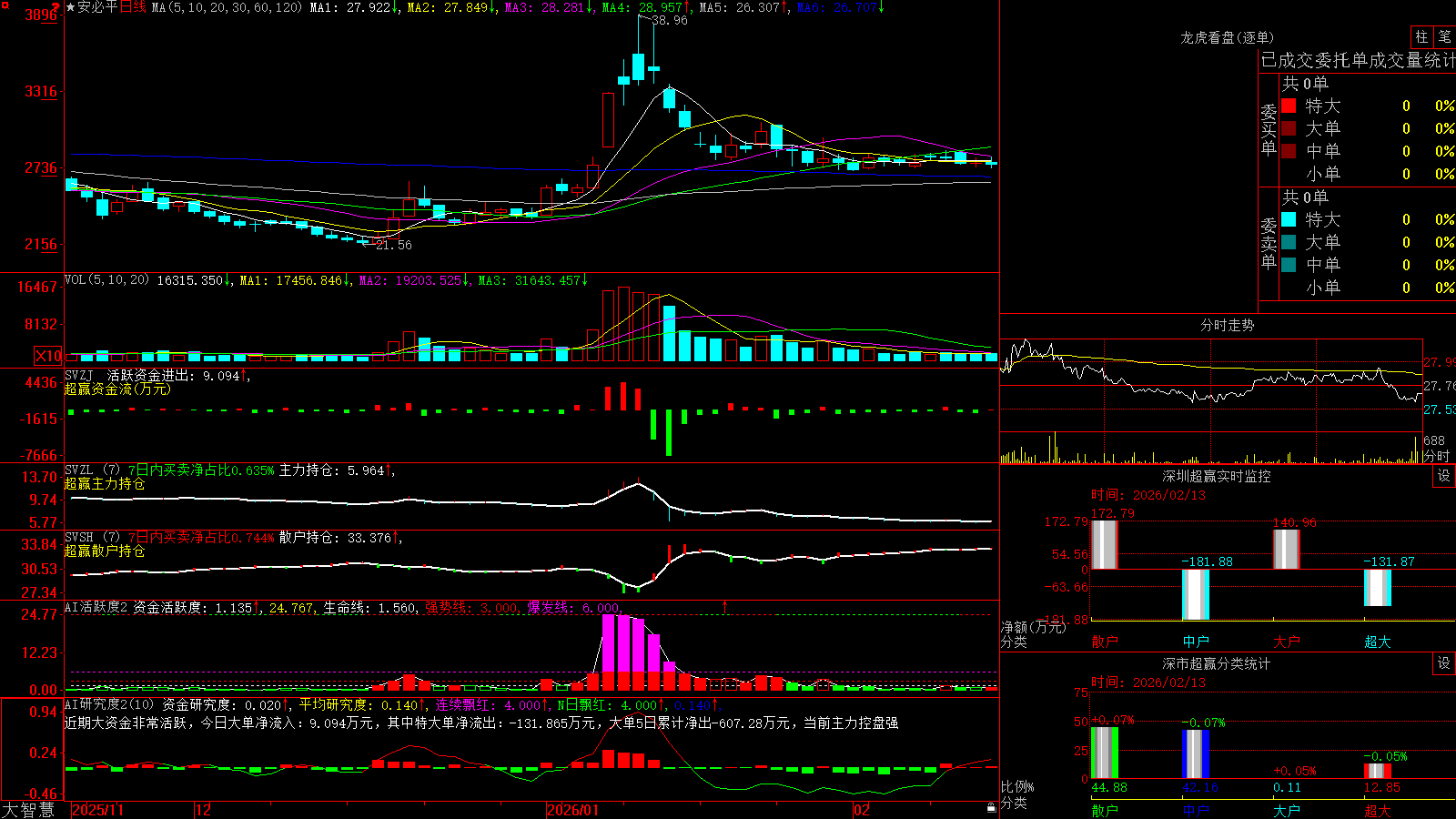Click the lock icon at chart bottom-right

pyautogui.click(x=991, y=808)
